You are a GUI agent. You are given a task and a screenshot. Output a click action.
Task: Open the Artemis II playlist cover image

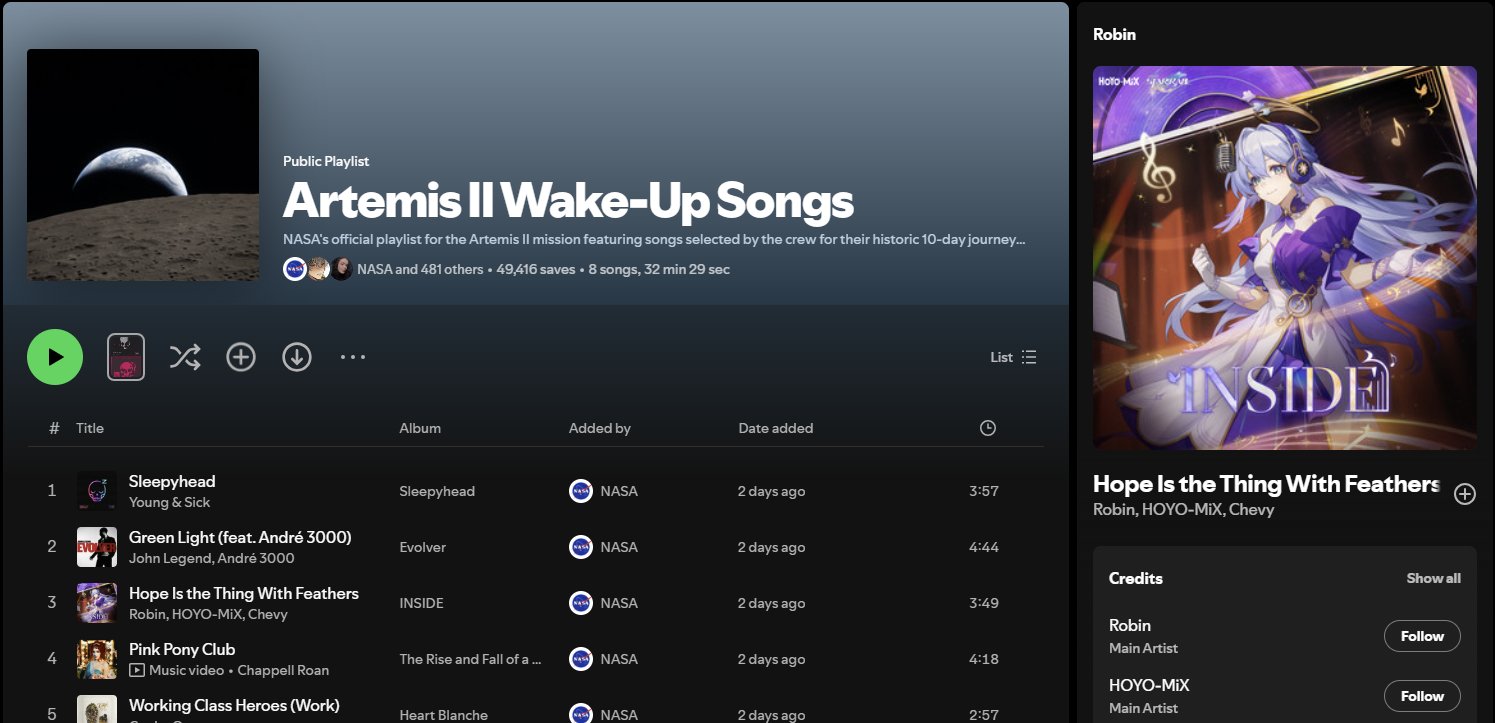pyautogui.click(x=143, y=165)
